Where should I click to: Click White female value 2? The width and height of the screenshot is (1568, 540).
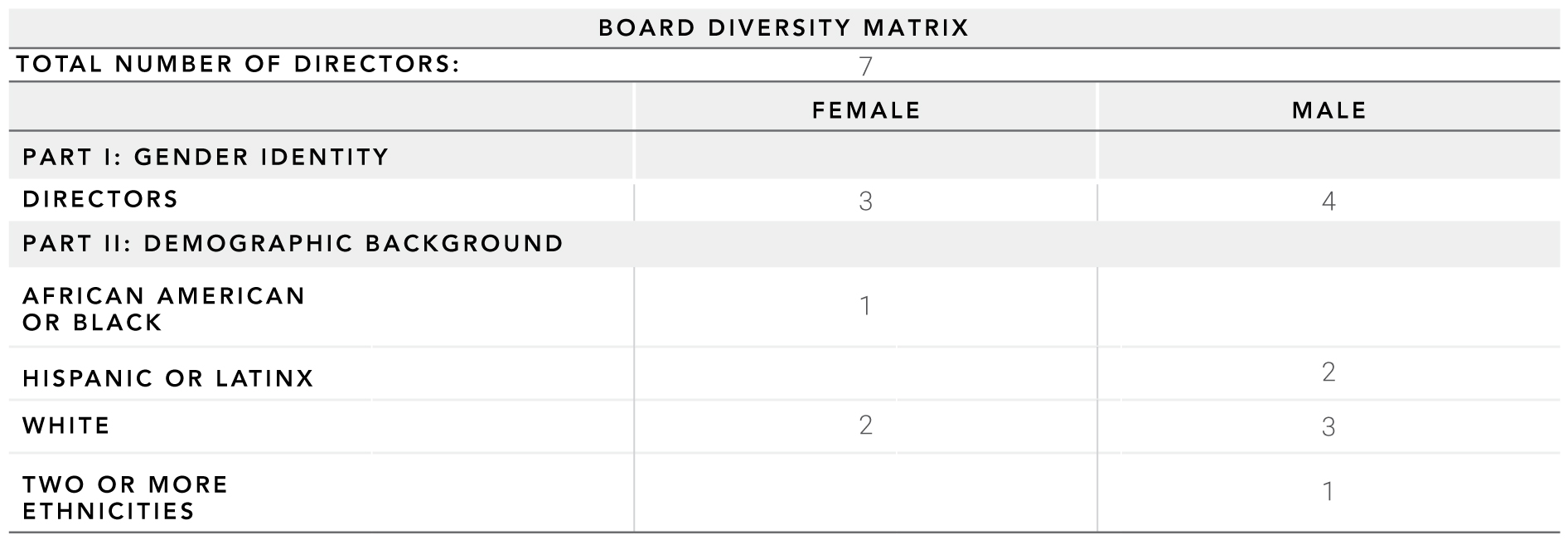865,426
